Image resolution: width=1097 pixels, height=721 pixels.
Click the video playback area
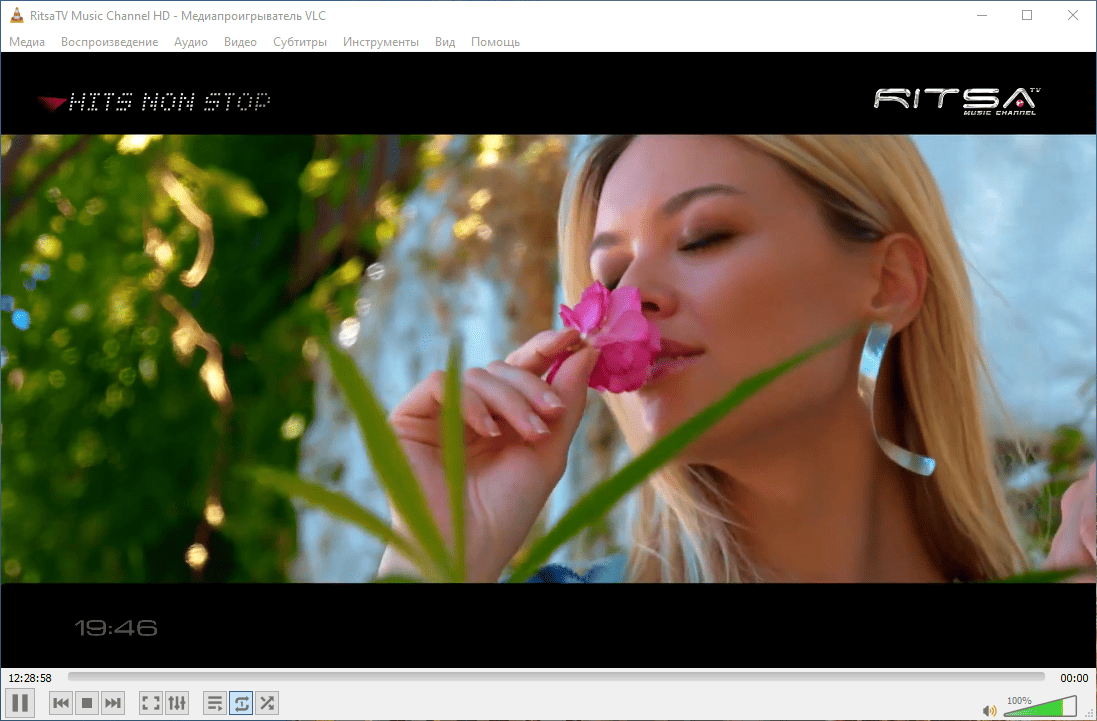pyautogui.click(x=548, y=359)
